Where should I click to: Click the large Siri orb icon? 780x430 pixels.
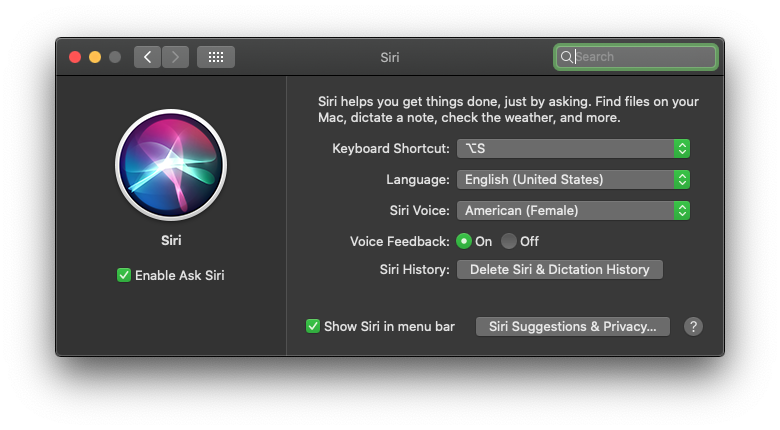point(171,165)
